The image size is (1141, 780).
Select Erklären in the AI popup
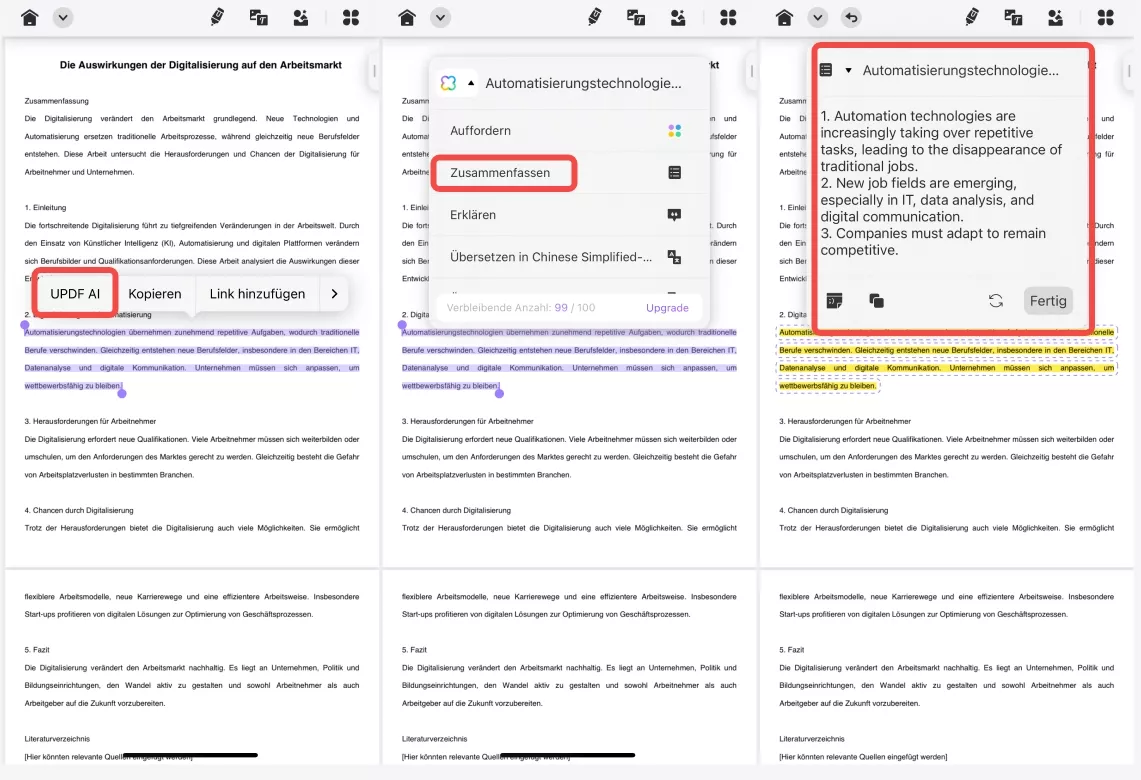click(x=569, y=215)
